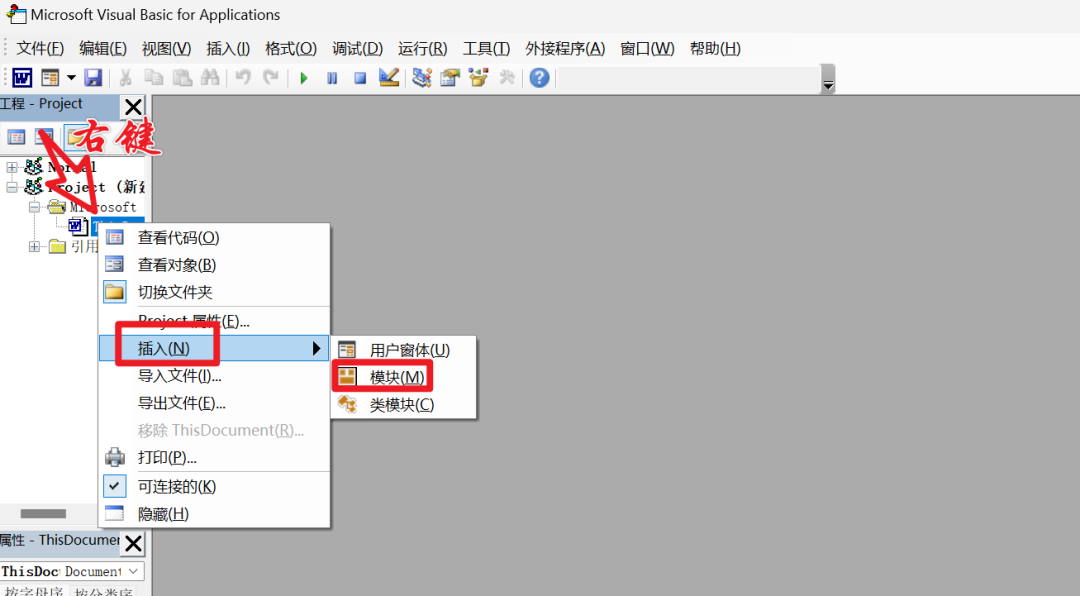Viewport: 1080px width, 596px height.
Task: Open the 工具(T) menu
Action: click(486, 49)
